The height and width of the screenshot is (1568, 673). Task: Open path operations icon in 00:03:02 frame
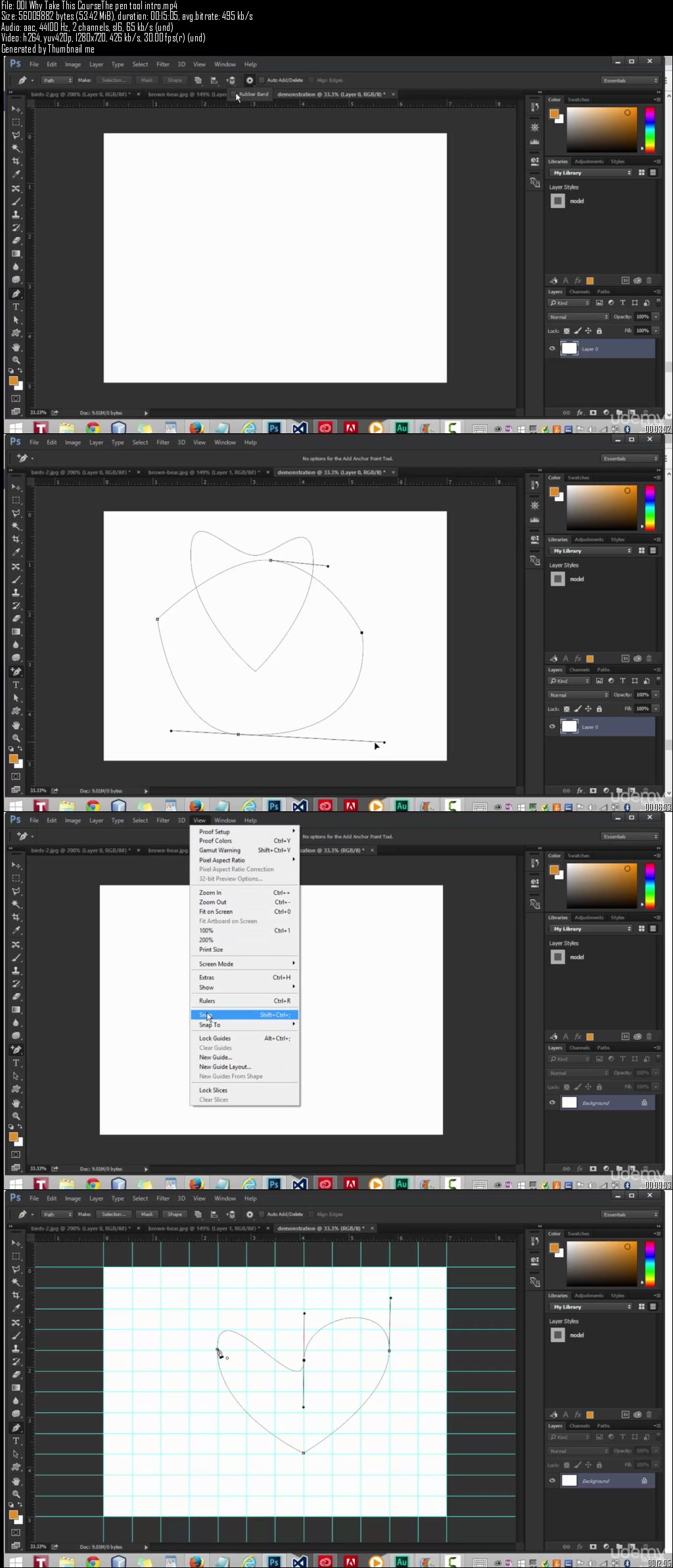click(198, 80)
